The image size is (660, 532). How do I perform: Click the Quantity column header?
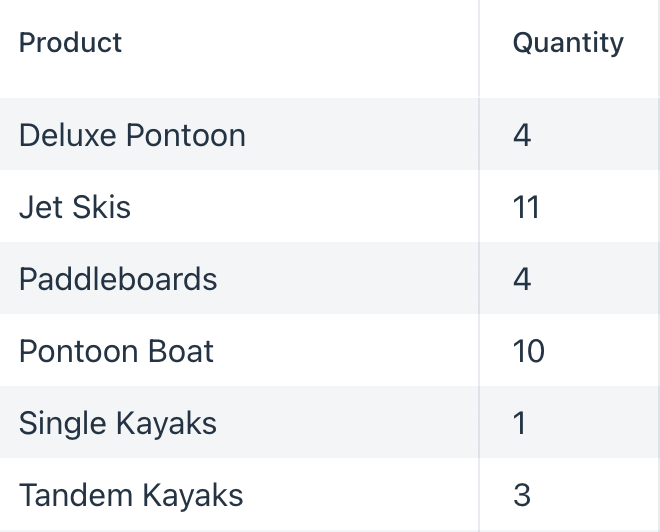pyautogui.click(x=568, y=43)
